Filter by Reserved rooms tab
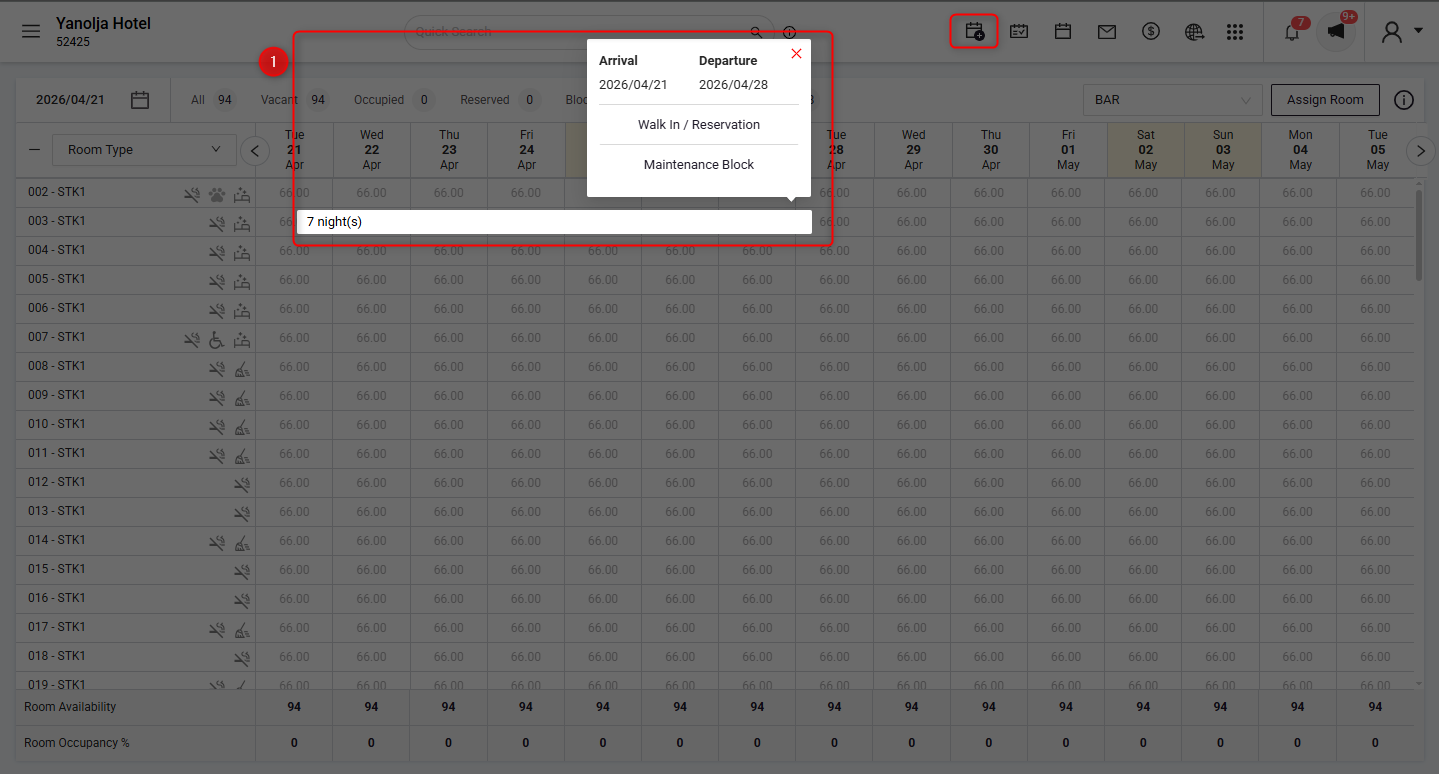 [x=499, y=100]
